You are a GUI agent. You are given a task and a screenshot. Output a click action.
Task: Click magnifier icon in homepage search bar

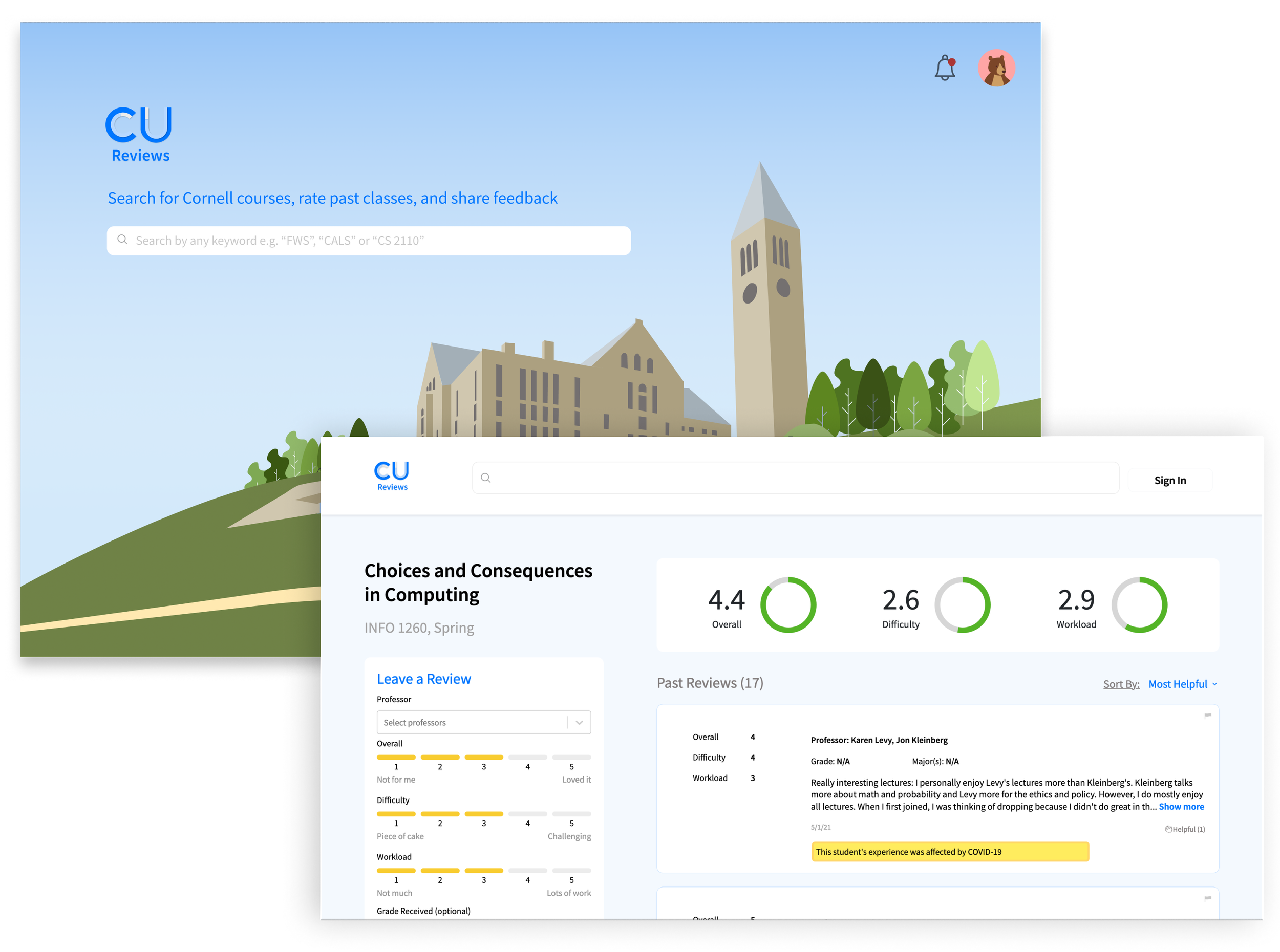point(122,240)
